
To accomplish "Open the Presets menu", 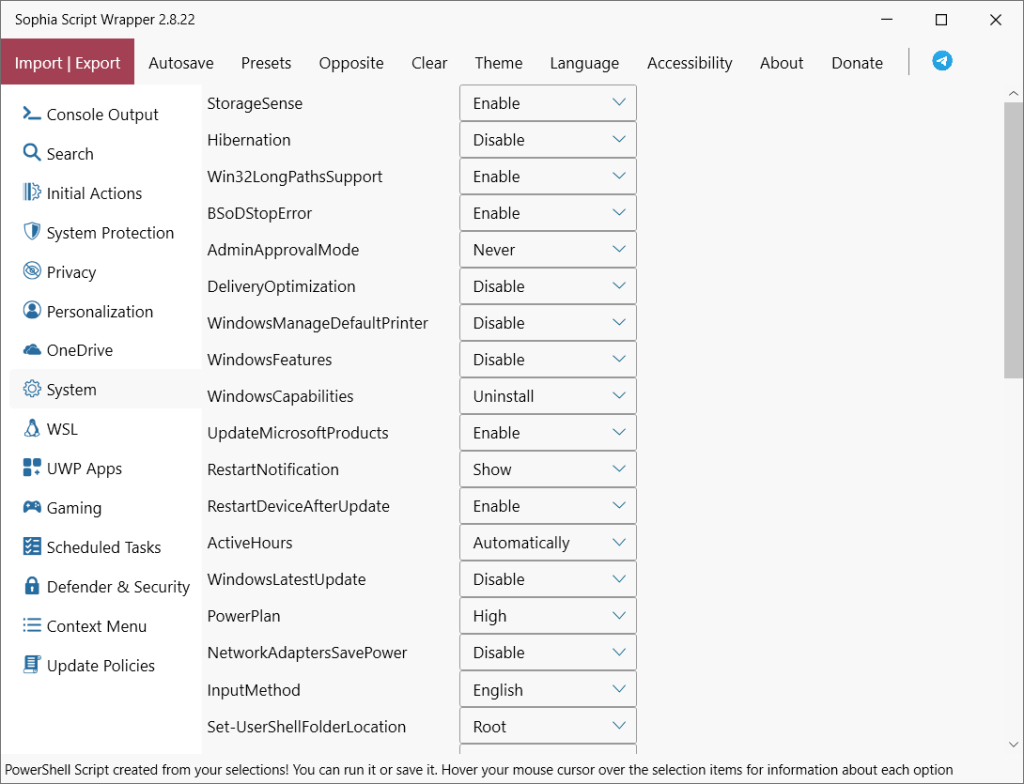I will click(266, 63).
